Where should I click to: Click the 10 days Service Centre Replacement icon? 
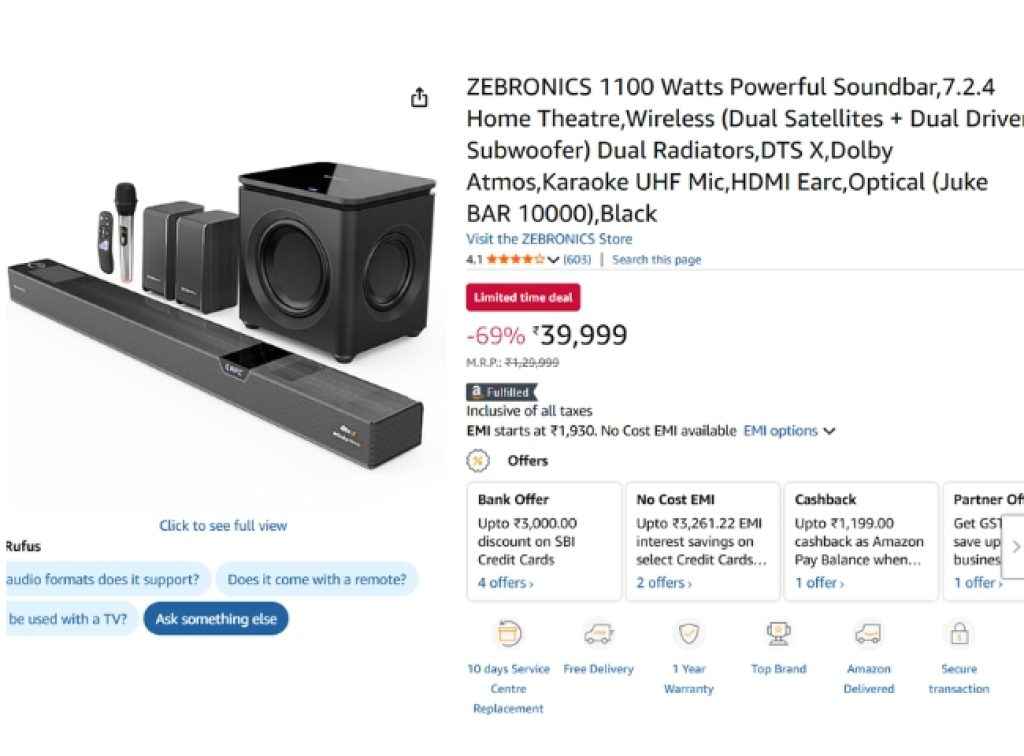[508, 634]
